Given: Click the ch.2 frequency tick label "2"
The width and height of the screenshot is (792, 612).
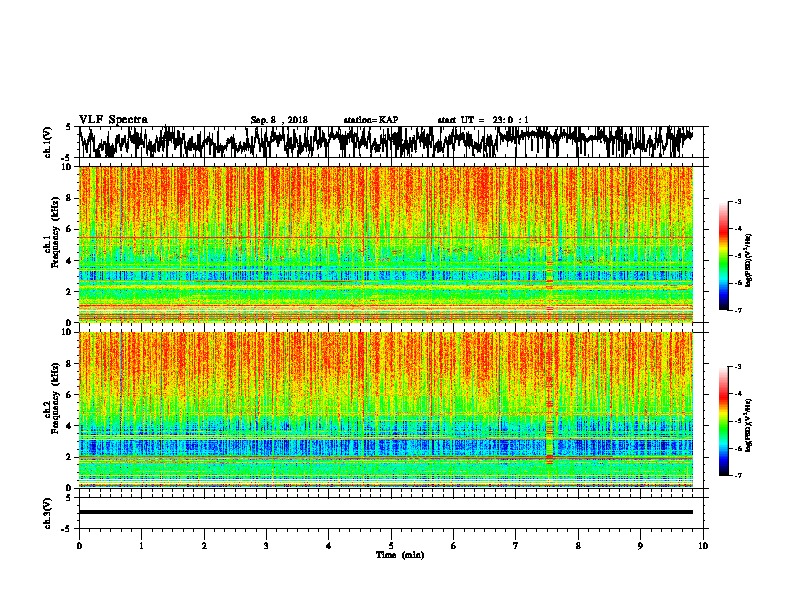Looking at the screenshot, I should tap(69, 457).
